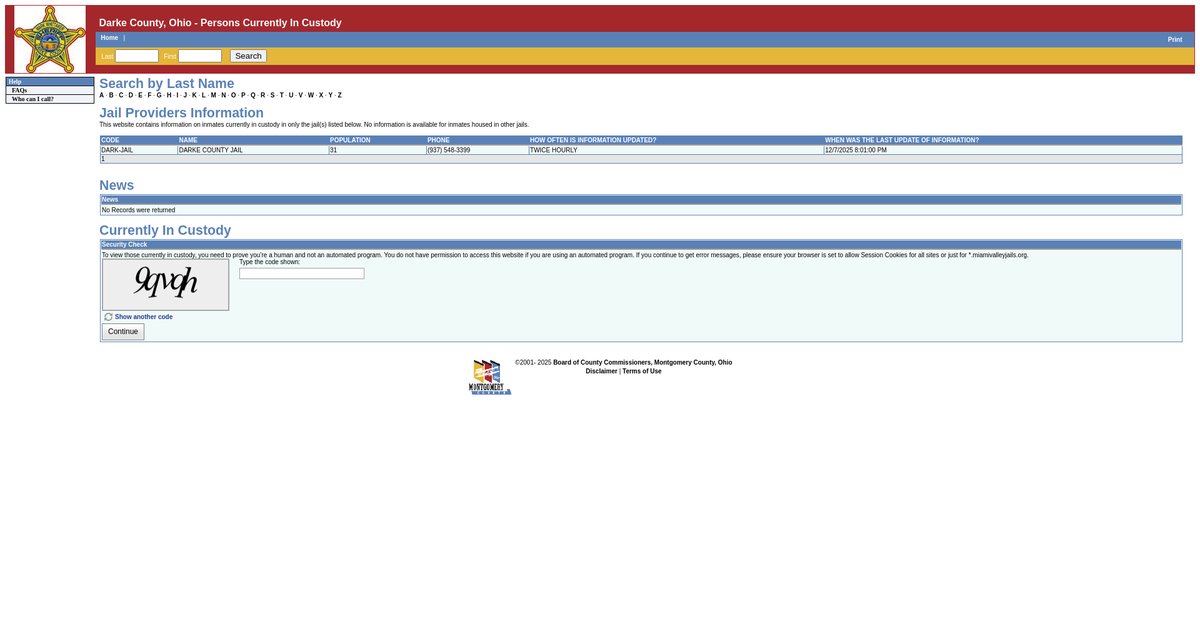Search last names starting with G
The height and width of the screenshot is (620, 1200).
pyautogui.click(x=159, y=95)
